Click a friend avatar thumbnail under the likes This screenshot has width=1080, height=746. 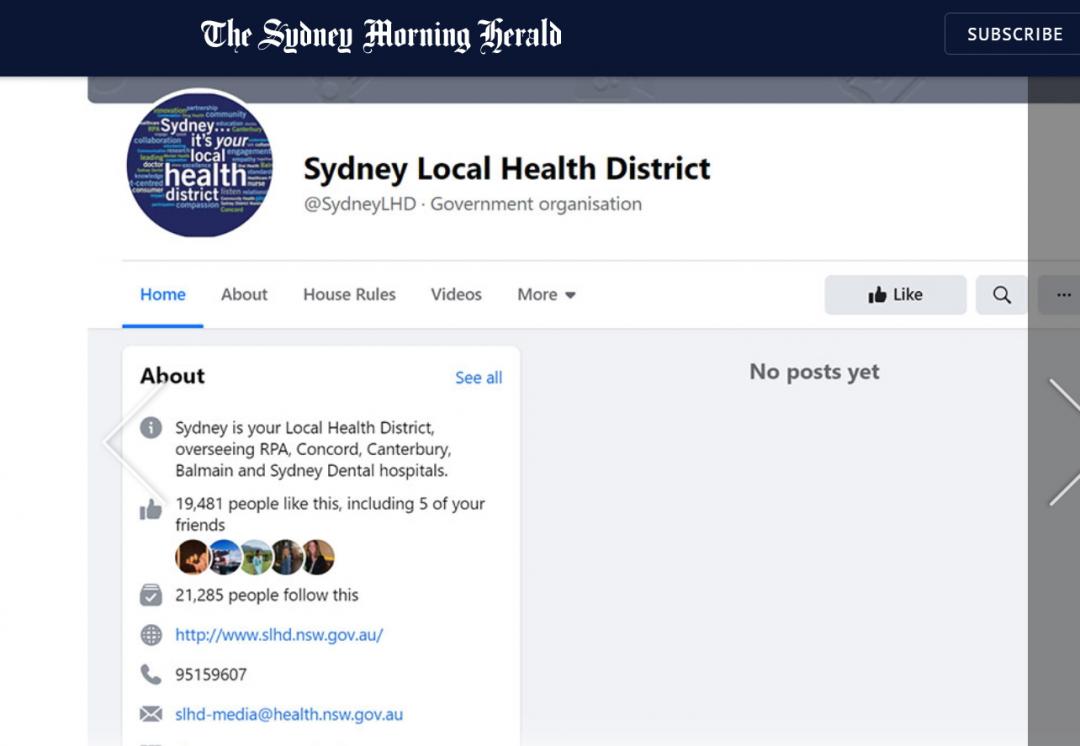coord(194,557)
